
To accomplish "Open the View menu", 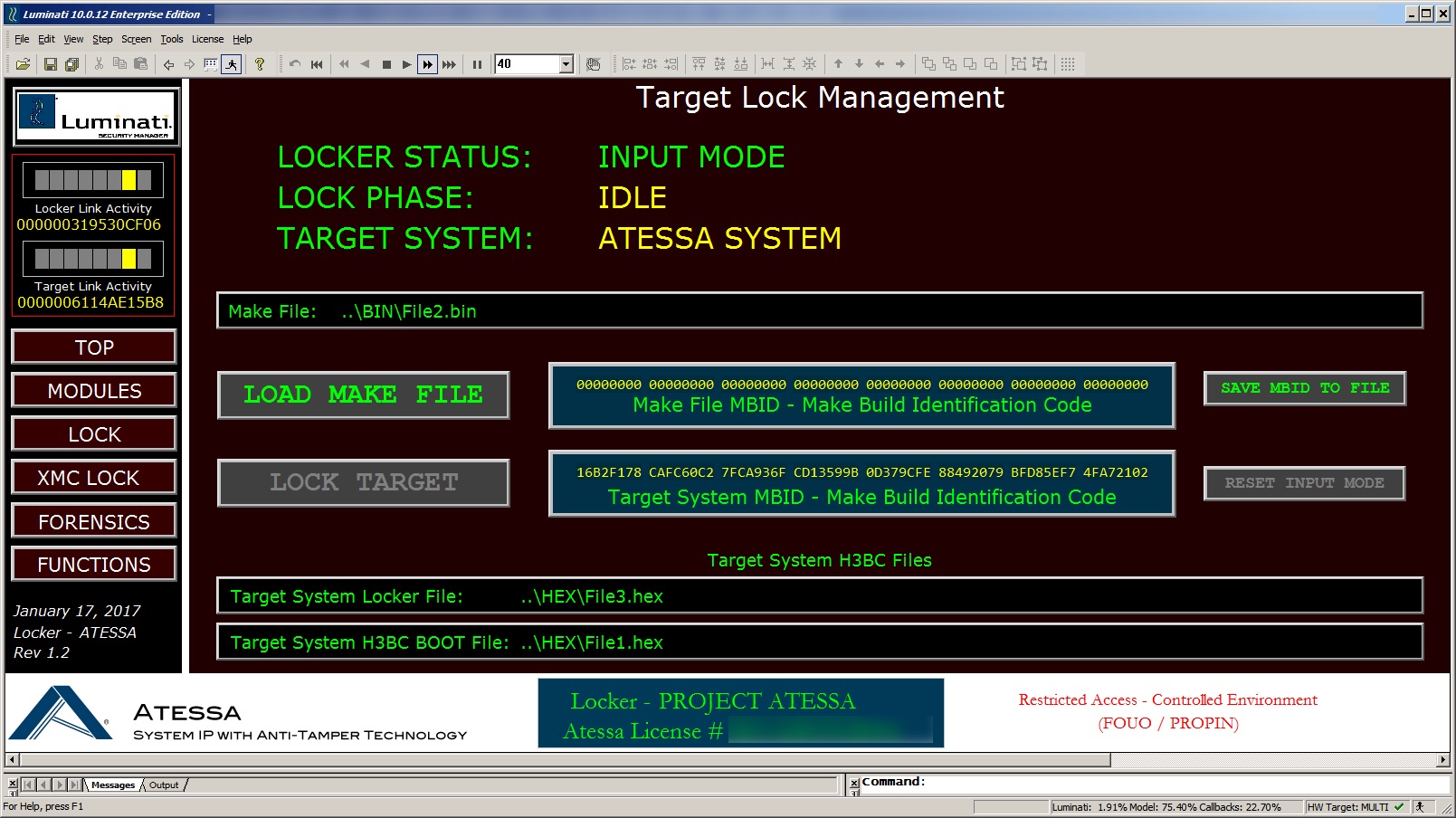I will [x=73, y=39].
